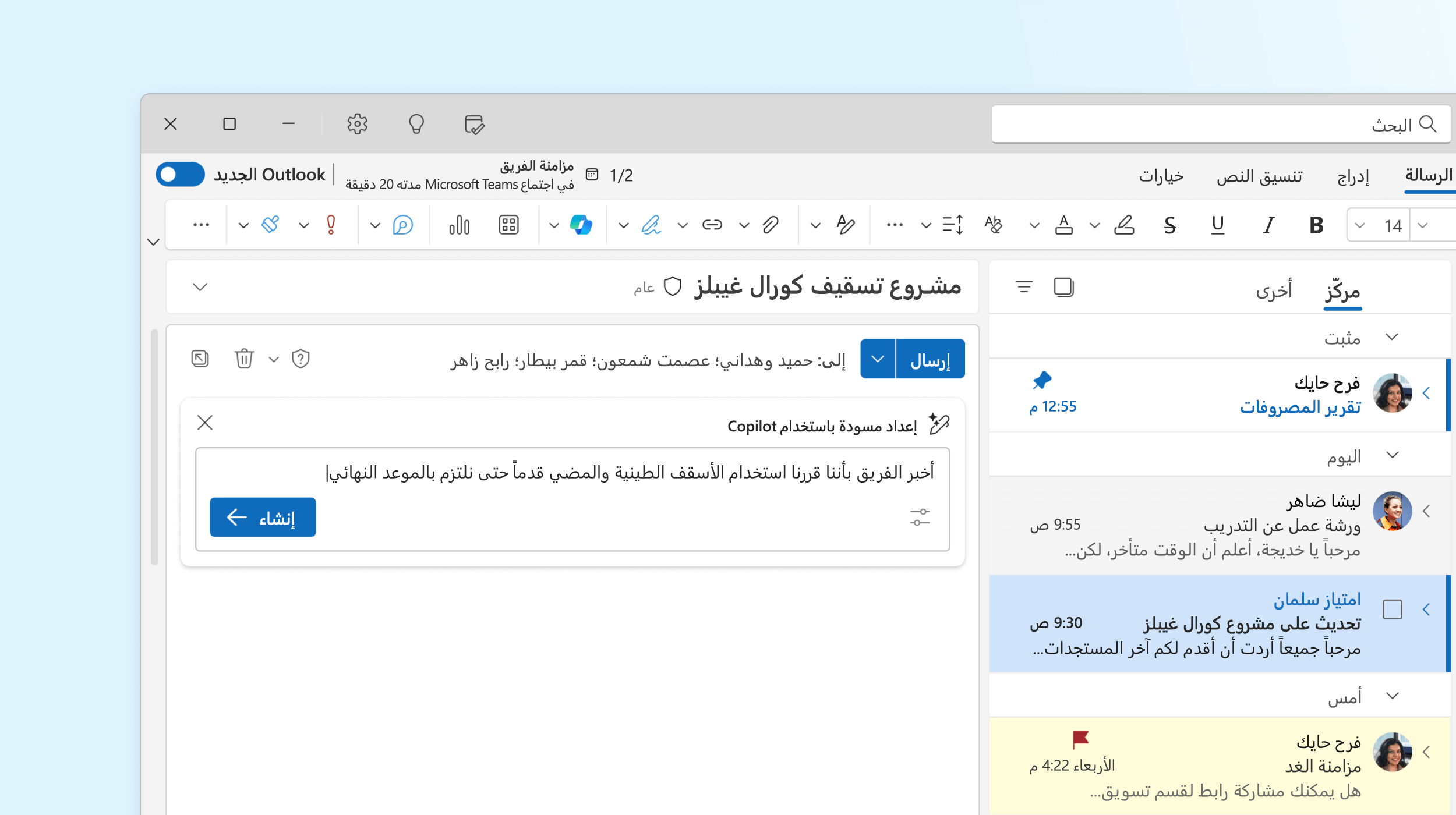
Task: Open the tips lightbulb icon
Action: tap(416, 124)
